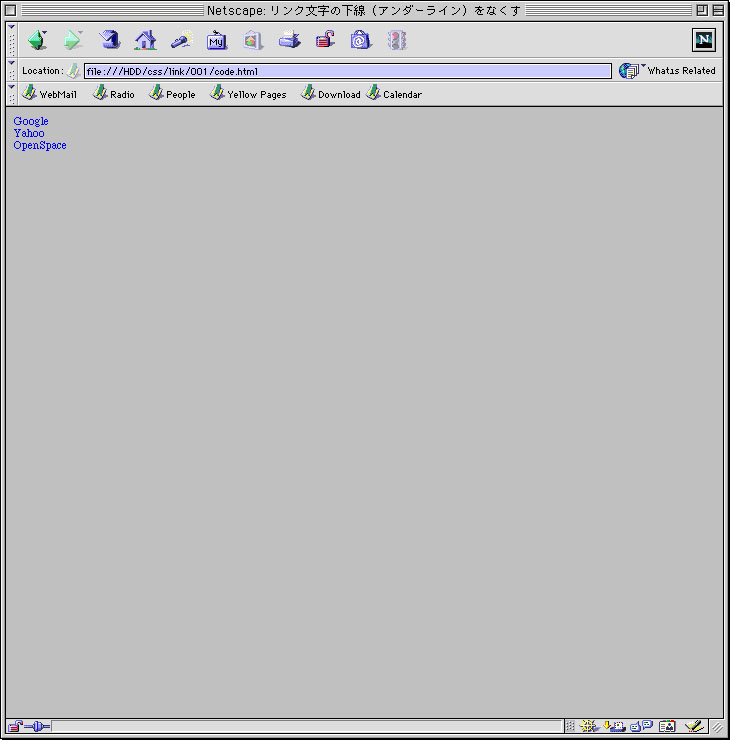Print the page with the printer icon
The width and height of the screenshot is (730, 740).
pos(289,41)
